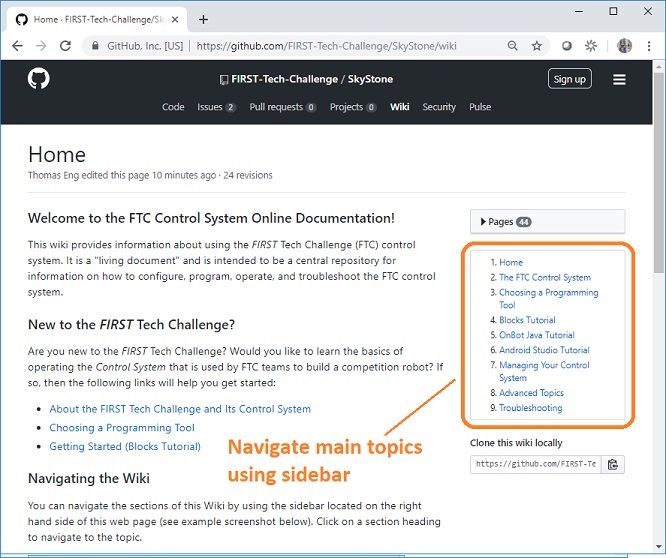Switch to the Code tab

[173, 107]
